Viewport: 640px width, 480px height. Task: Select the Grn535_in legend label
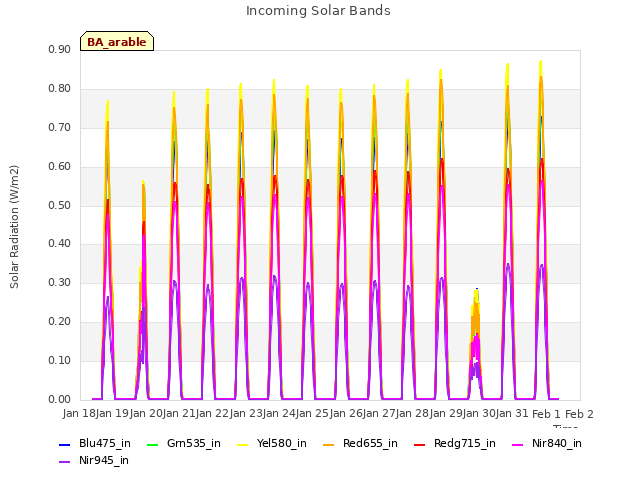pyautogui.click(x=194, y=444)
